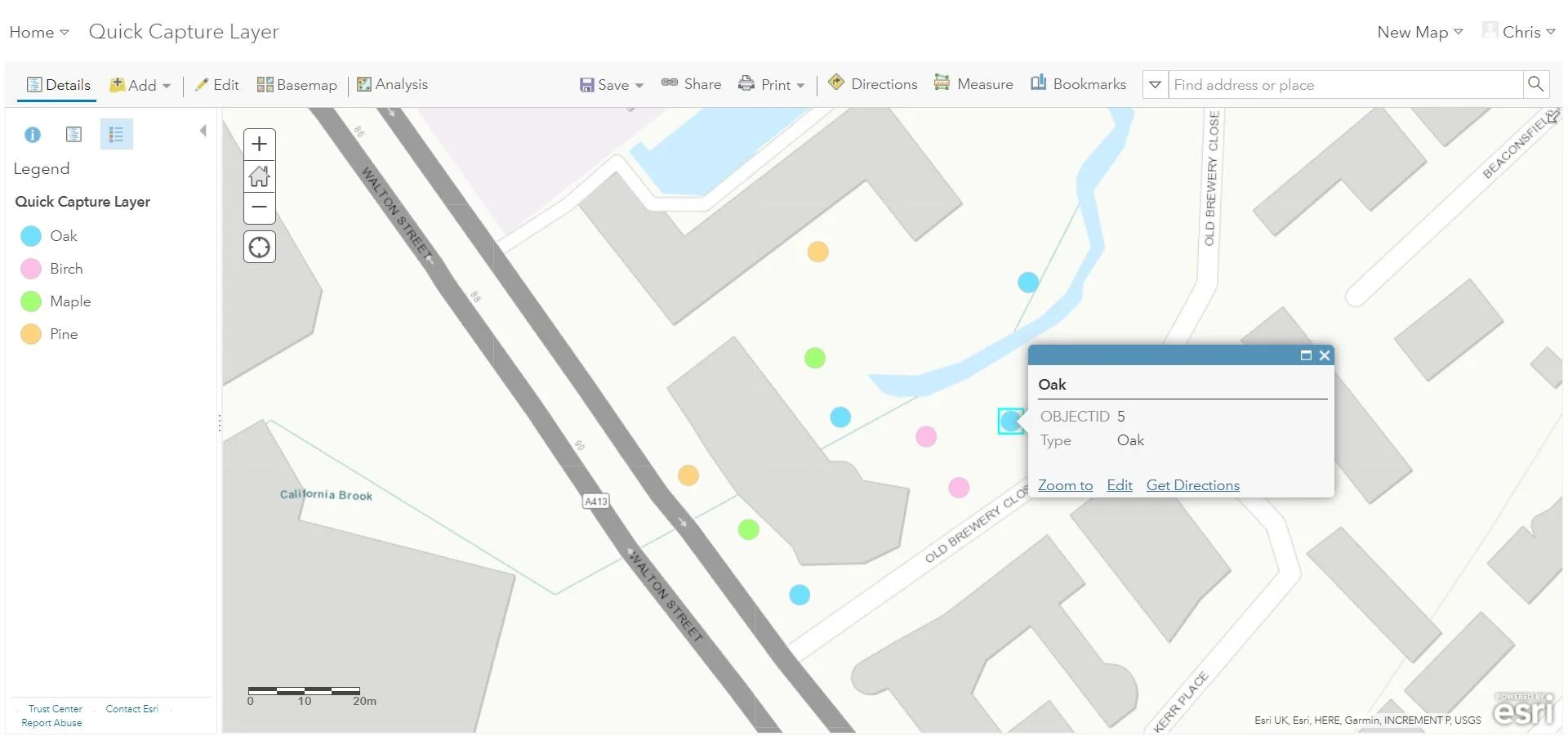Viewport: 1568px width, 736px height.
Task: Open the Analysis tool
Action: coord(392,84)
